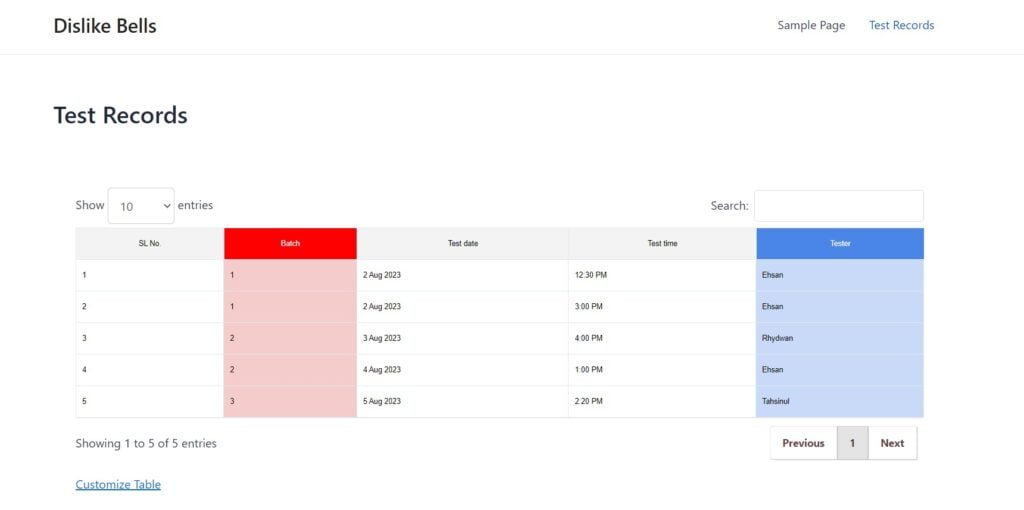
Task: Select the '3 Aug 2023' date cell
Action: coord(462,338)
